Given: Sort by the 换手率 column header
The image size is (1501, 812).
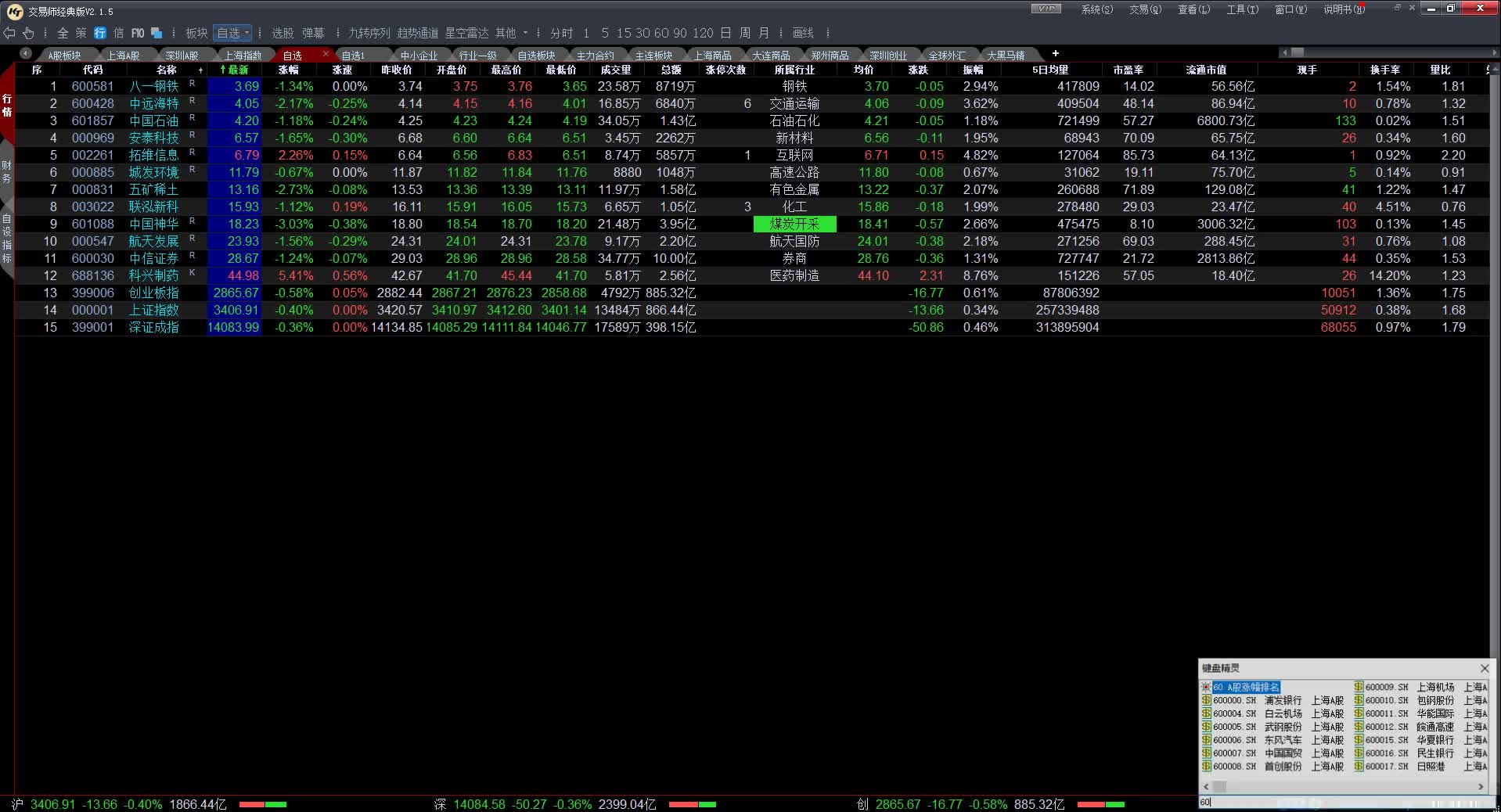Looking at the screenshot, I should (x=1384, y=70).
